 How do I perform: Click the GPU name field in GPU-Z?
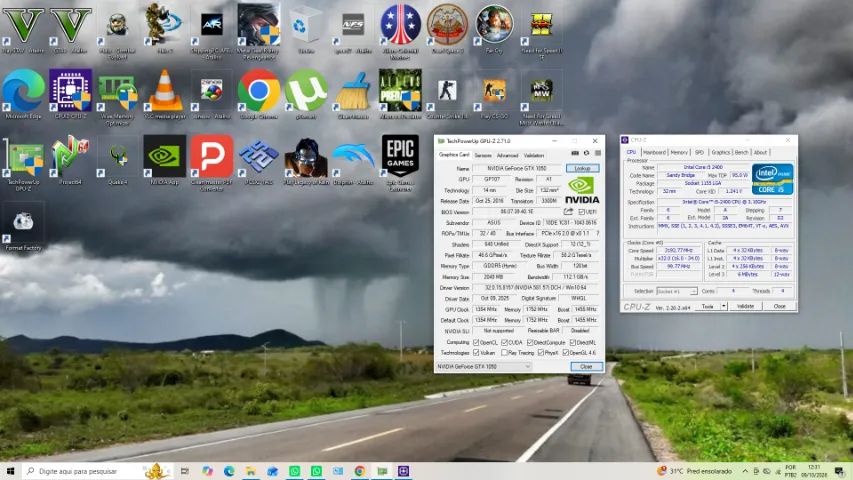(517, 169)
